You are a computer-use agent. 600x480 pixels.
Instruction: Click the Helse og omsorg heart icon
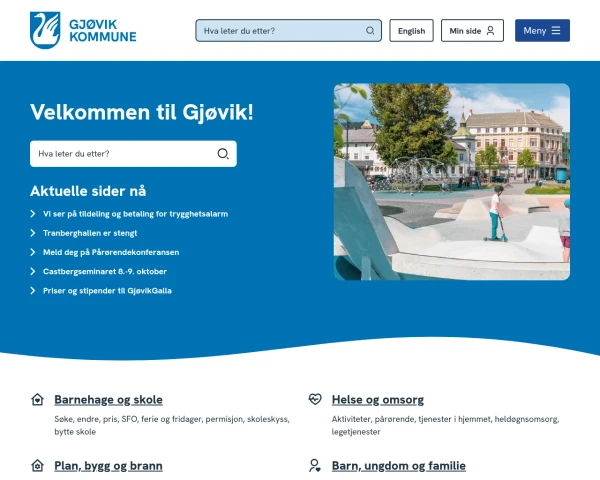pos(315,399)
